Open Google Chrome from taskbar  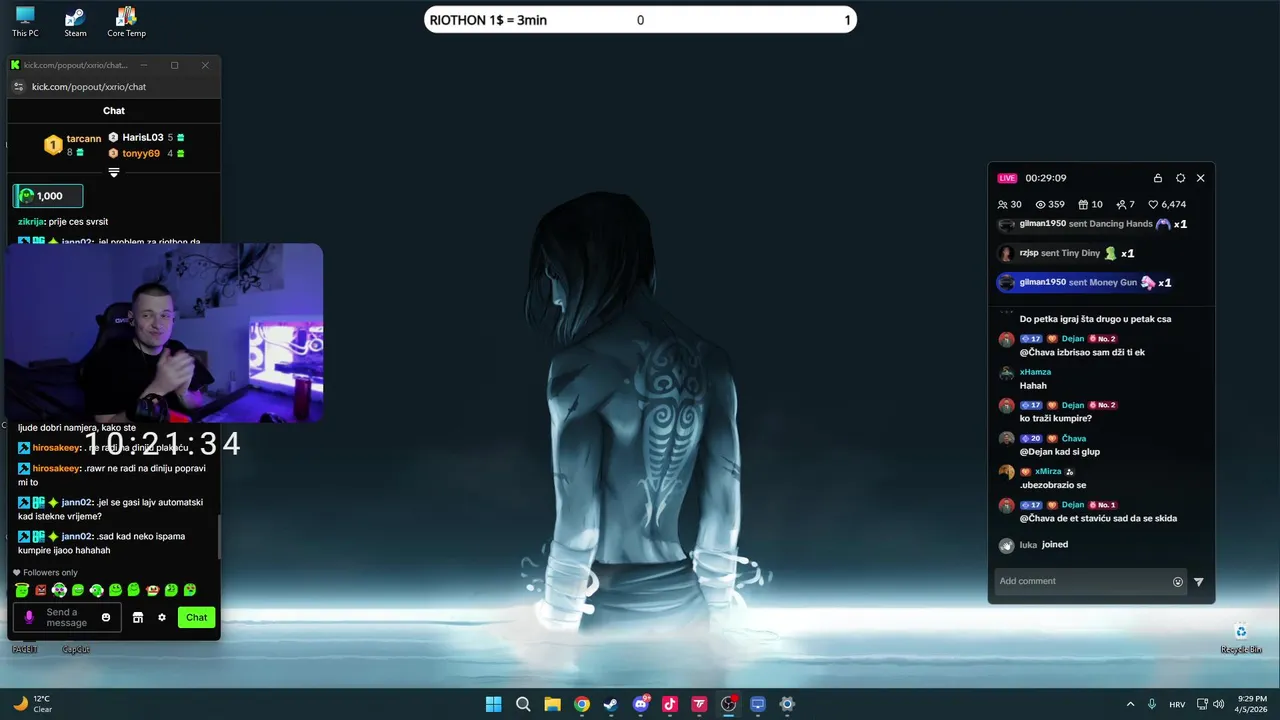[x=582, y=704]
